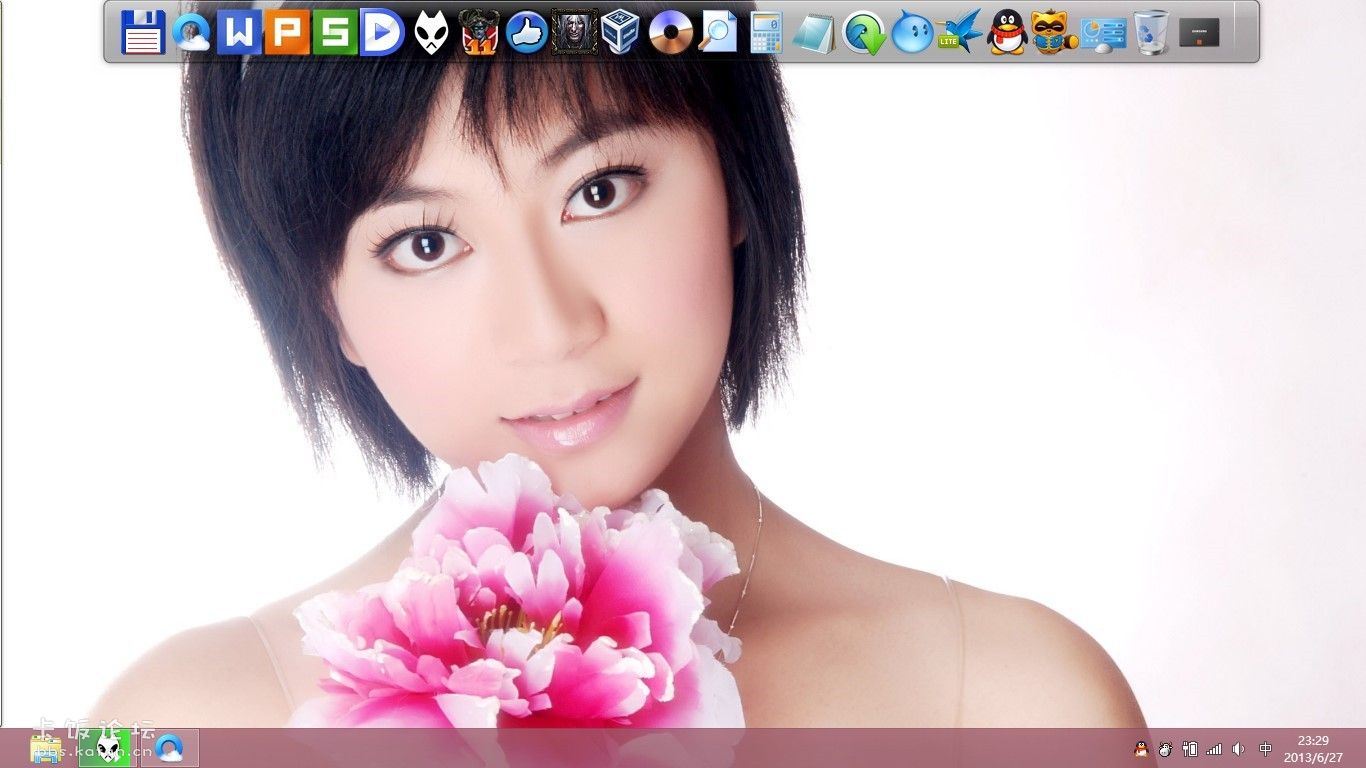Open the network signal tray icon

coord(1214,748)
